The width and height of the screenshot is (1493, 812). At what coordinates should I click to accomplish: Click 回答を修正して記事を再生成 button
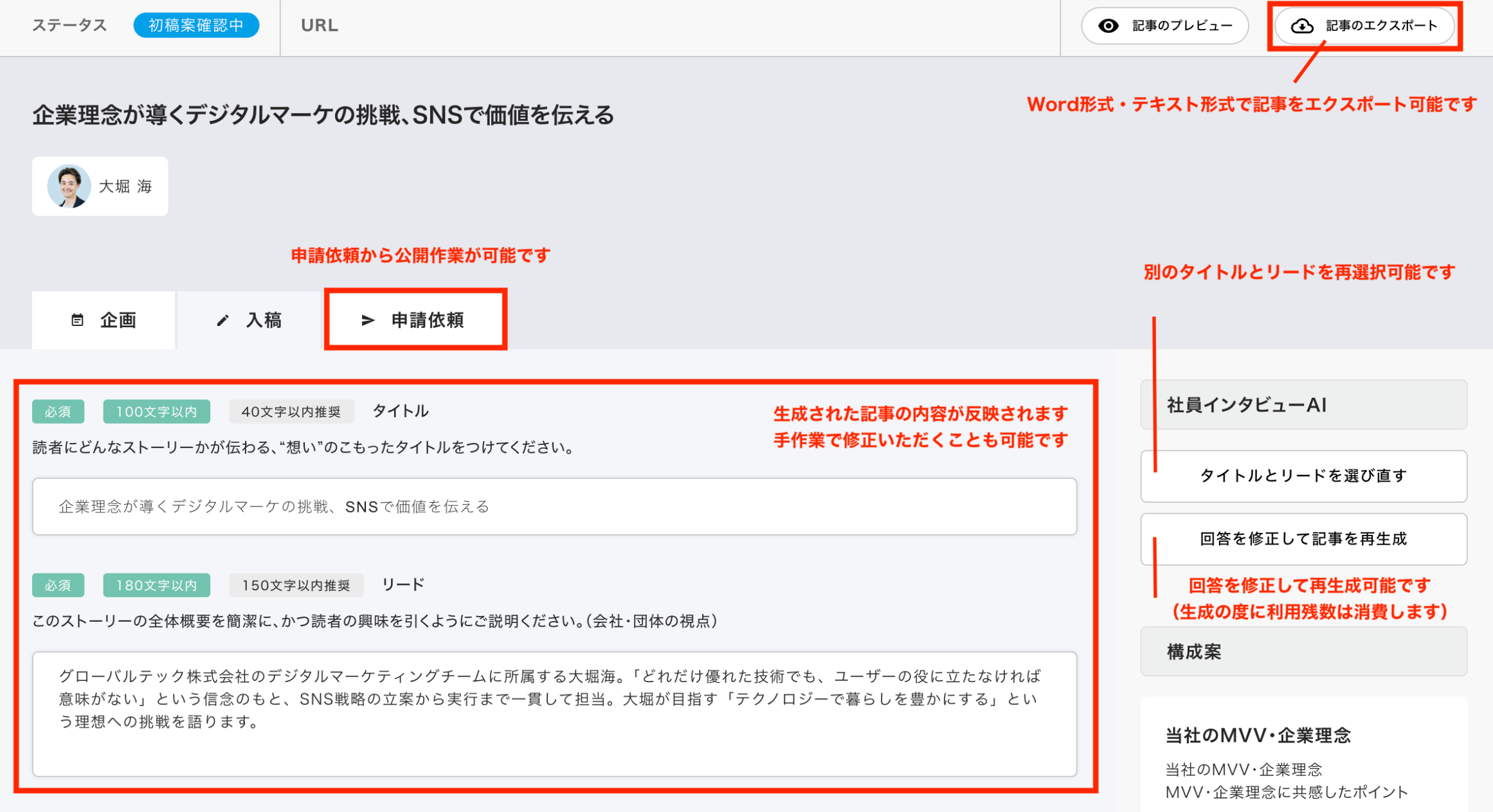(1303, 539)
